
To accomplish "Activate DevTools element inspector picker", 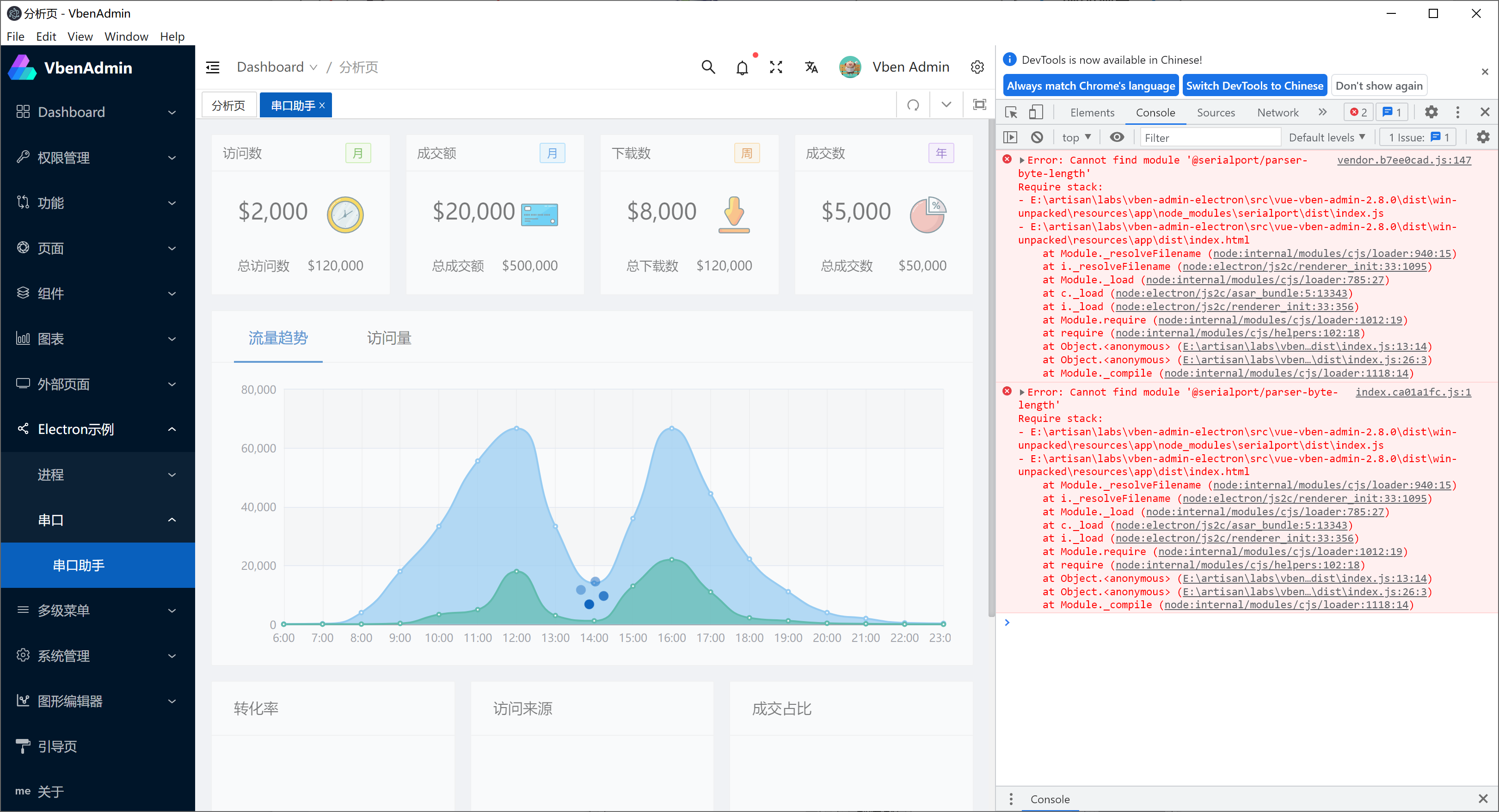I will (1011, 112).
